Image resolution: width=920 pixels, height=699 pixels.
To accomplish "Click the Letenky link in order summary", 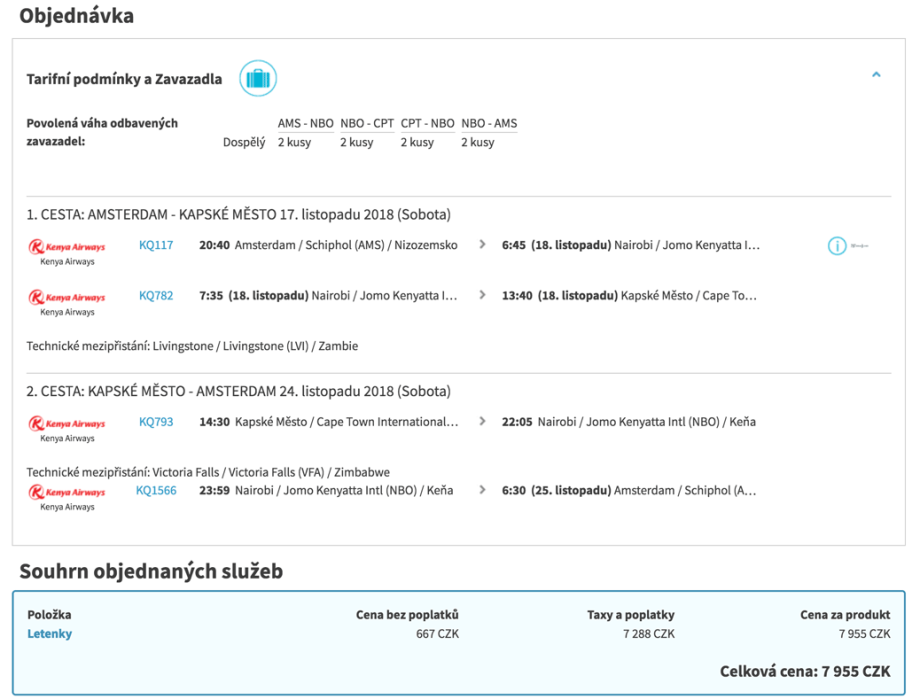I will tap(49, 634).
